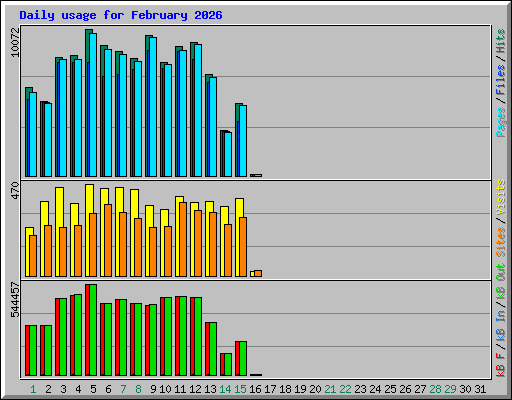The image size is (512, 400).
Task: Click weekend day 7 on the date axis
Action: (x=123, y=389)
